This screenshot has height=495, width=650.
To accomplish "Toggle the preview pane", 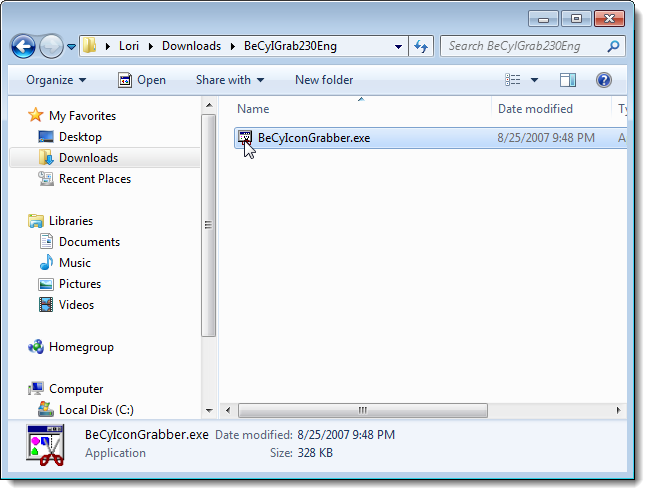I will [568, 80].
